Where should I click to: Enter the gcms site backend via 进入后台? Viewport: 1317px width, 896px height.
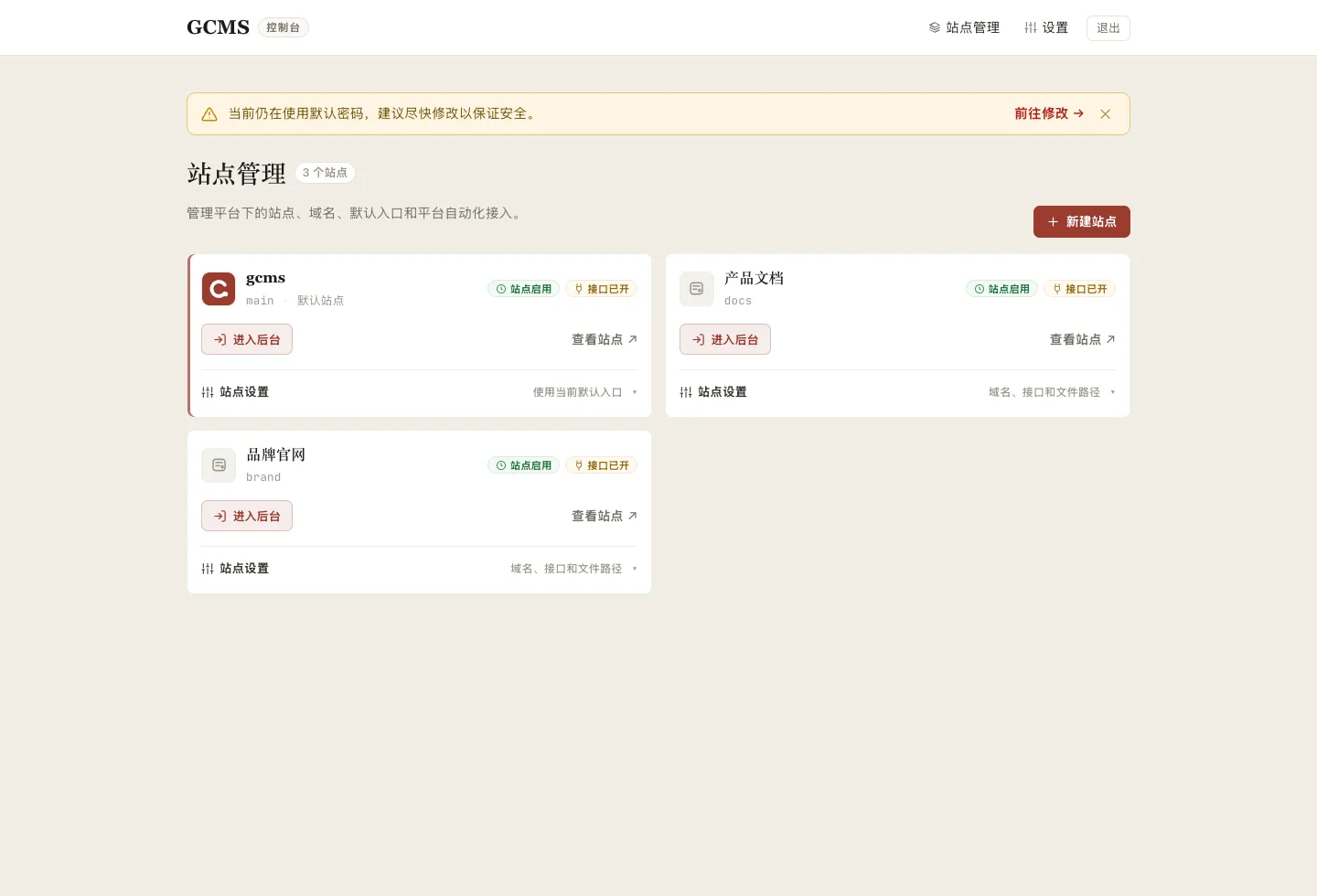click(247, 339)
